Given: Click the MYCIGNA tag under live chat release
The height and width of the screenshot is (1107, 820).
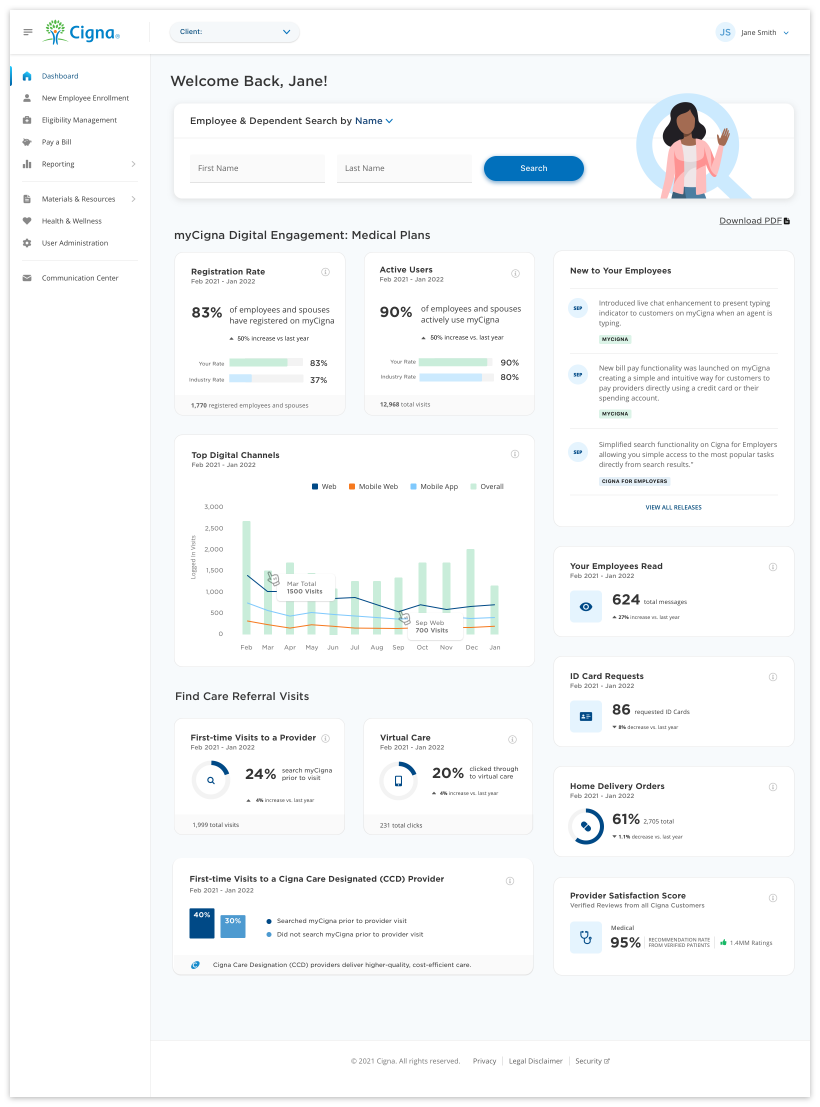Looking at the screenshot, I should point(615,340).
